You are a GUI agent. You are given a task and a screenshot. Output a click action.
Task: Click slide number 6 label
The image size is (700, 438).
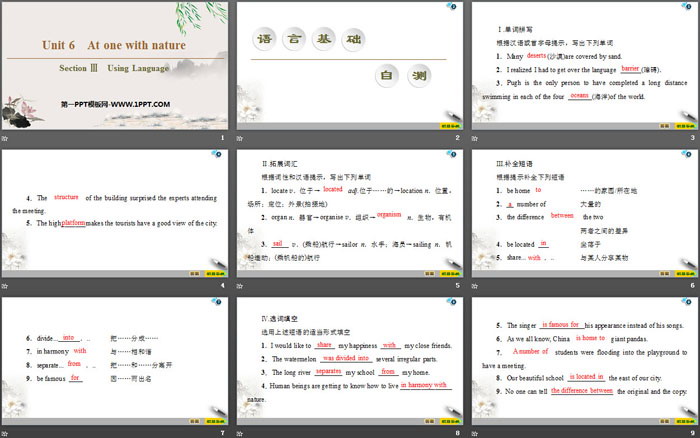[692, 285]
